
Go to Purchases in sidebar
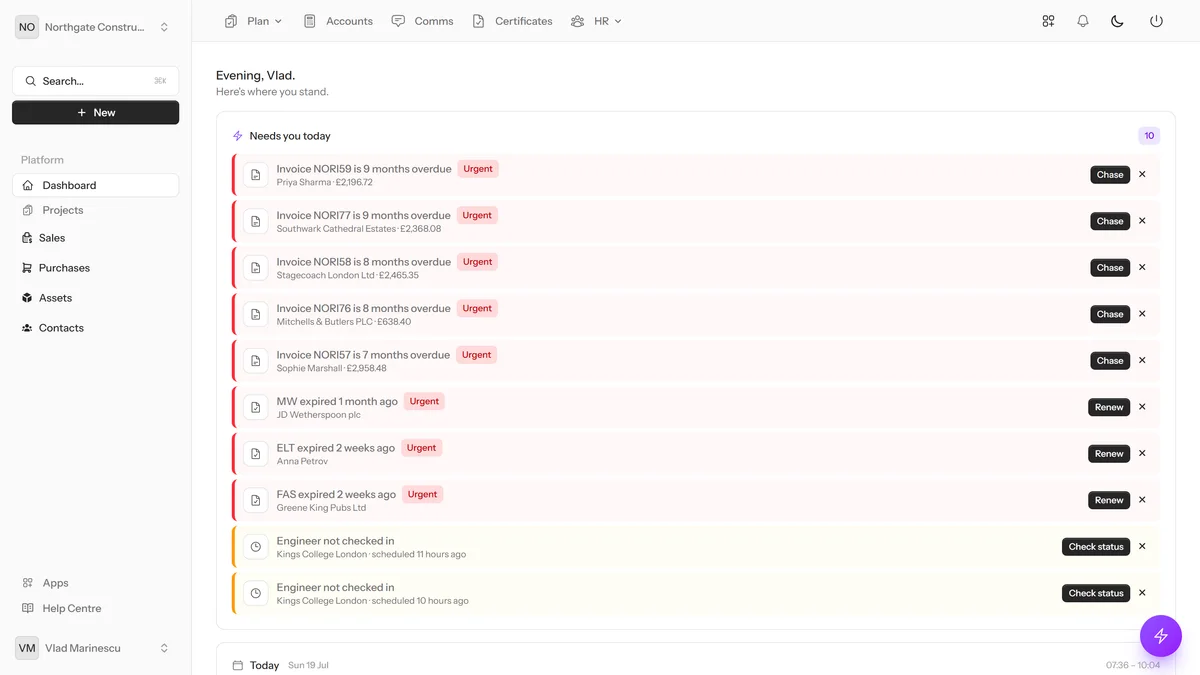coord(95,268)
